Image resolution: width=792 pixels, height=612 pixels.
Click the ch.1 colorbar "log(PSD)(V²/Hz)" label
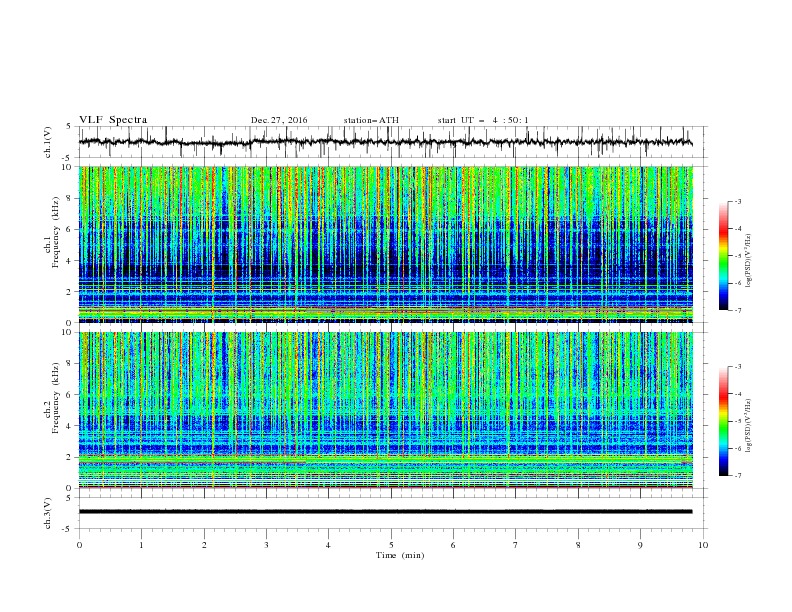coord(748,261)
